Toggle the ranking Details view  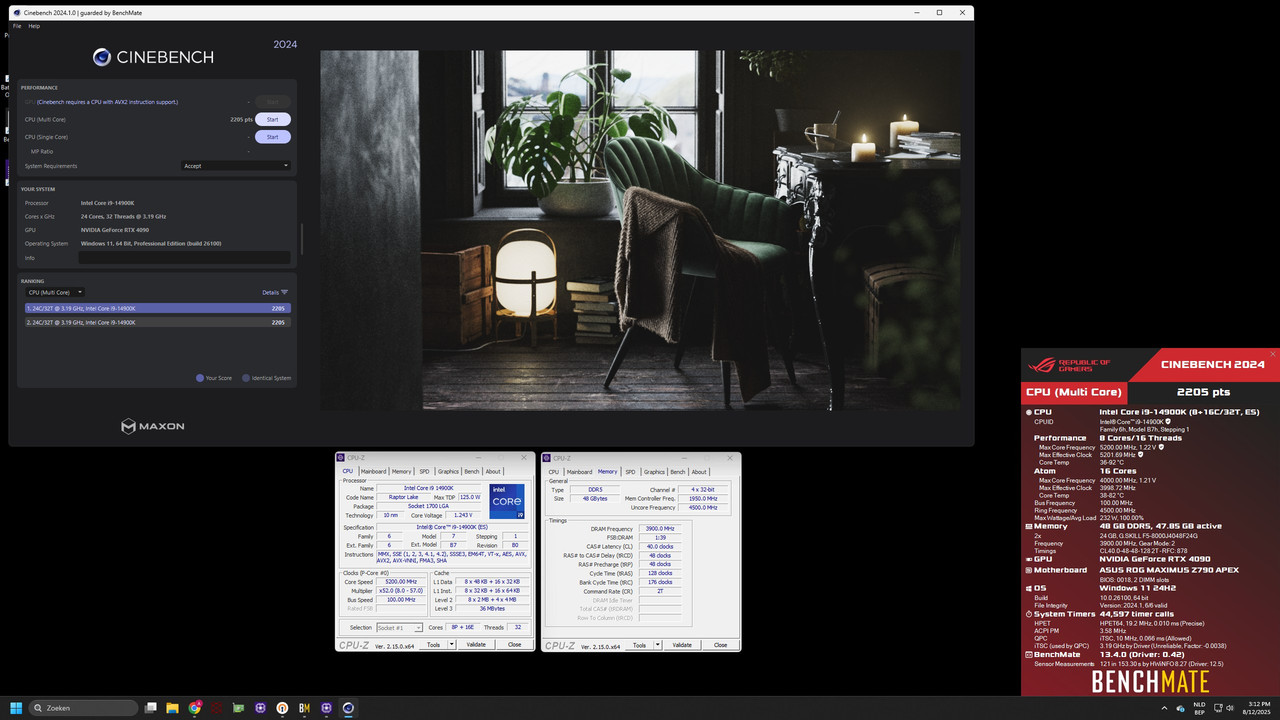275,292
